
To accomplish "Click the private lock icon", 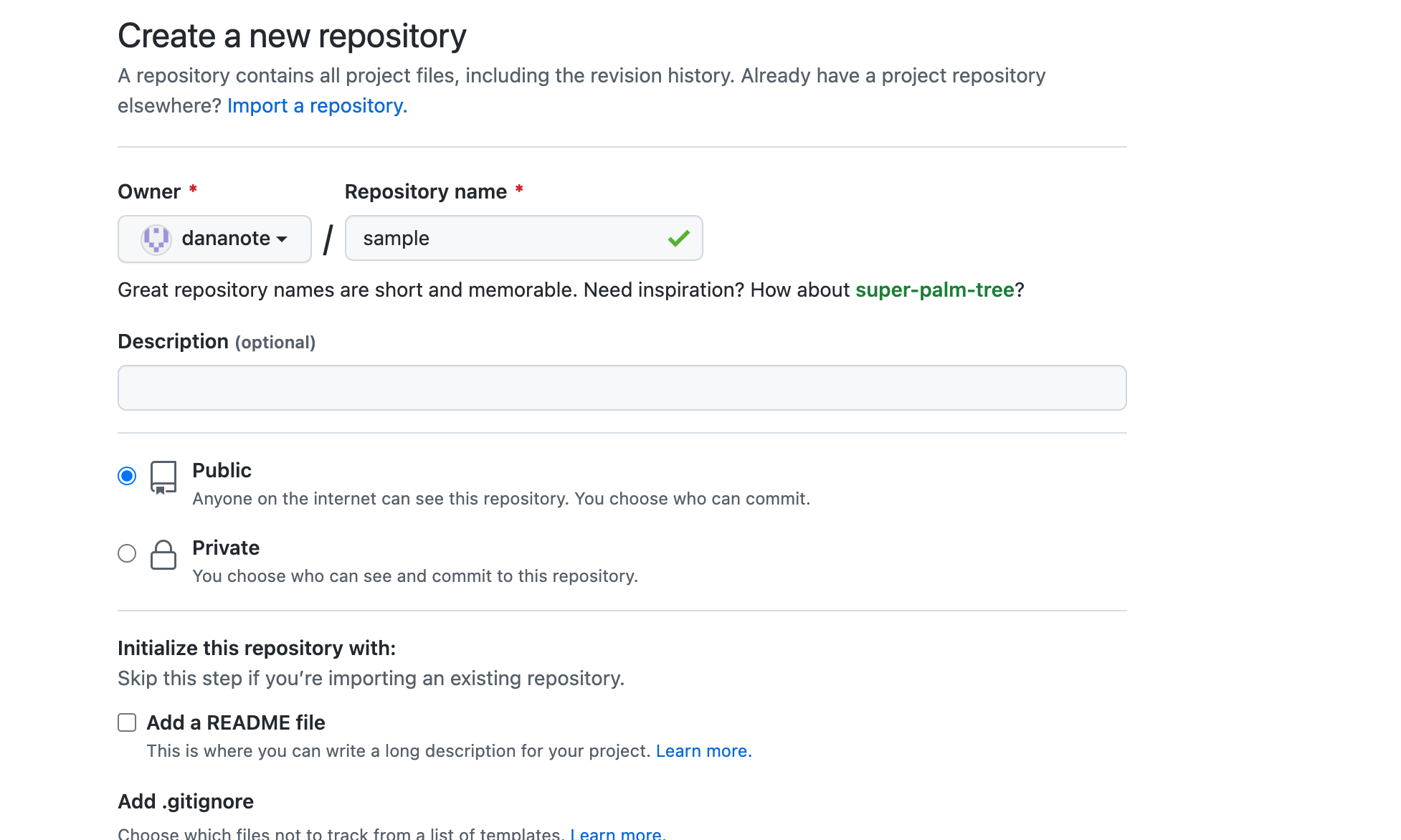I will pyautogui.click(x=163, y=555).
